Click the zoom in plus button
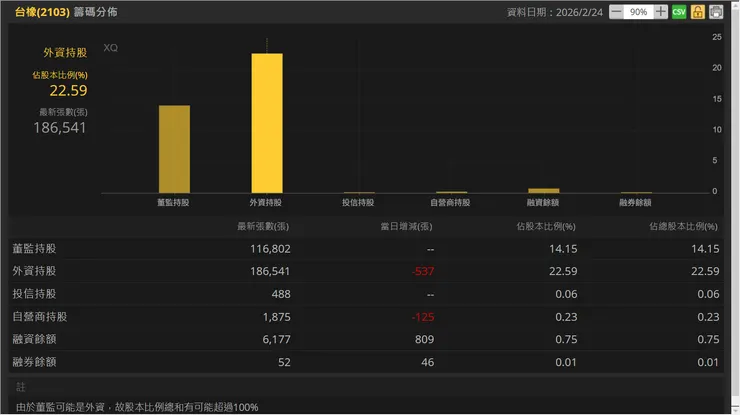 661,12
